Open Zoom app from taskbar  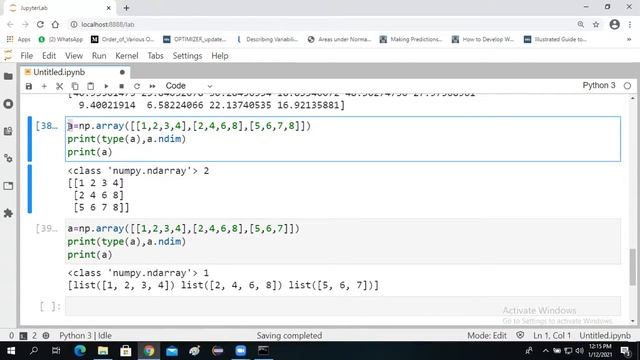pyautogui.click(x=240, y=351)
